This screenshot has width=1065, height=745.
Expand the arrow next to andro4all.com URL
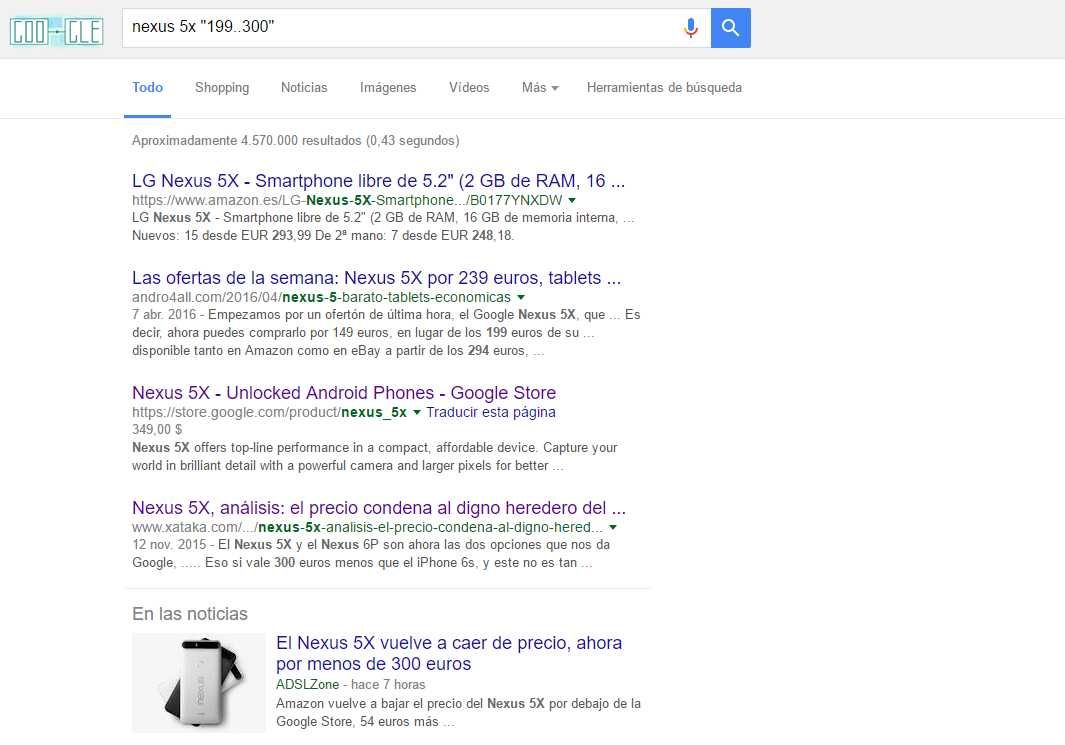(x=521, y=297)
